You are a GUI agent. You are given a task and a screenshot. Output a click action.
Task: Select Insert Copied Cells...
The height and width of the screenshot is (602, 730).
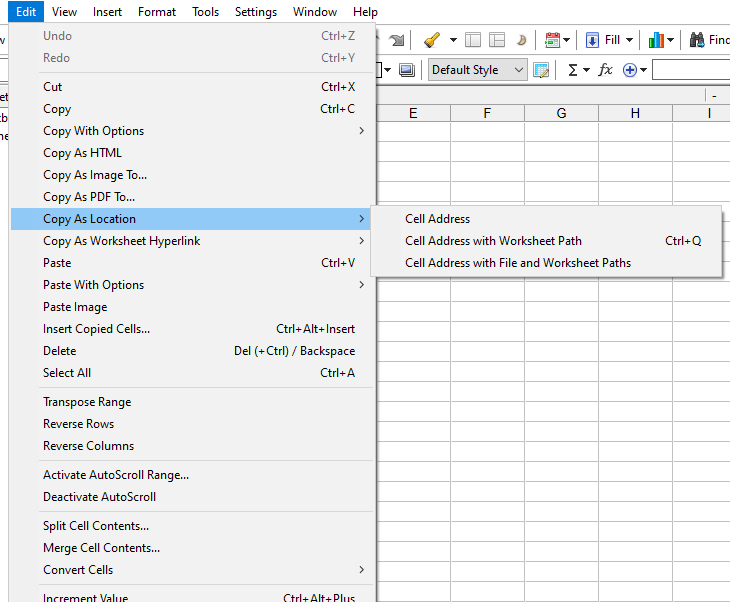(x=192, y=329)
